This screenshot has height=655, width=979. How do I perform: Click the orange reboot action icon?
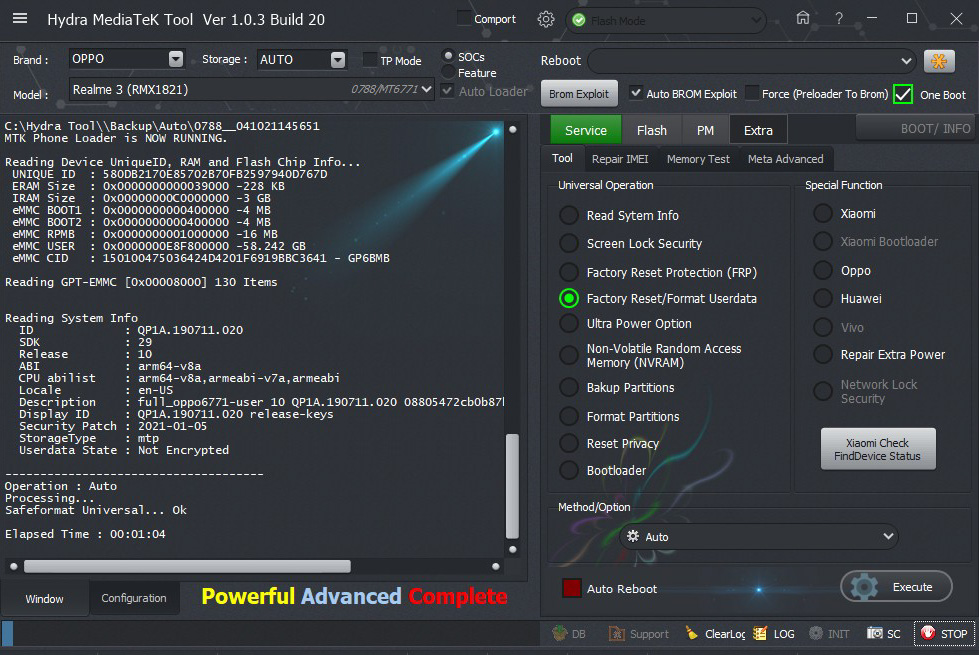click(x=938, y=61)
